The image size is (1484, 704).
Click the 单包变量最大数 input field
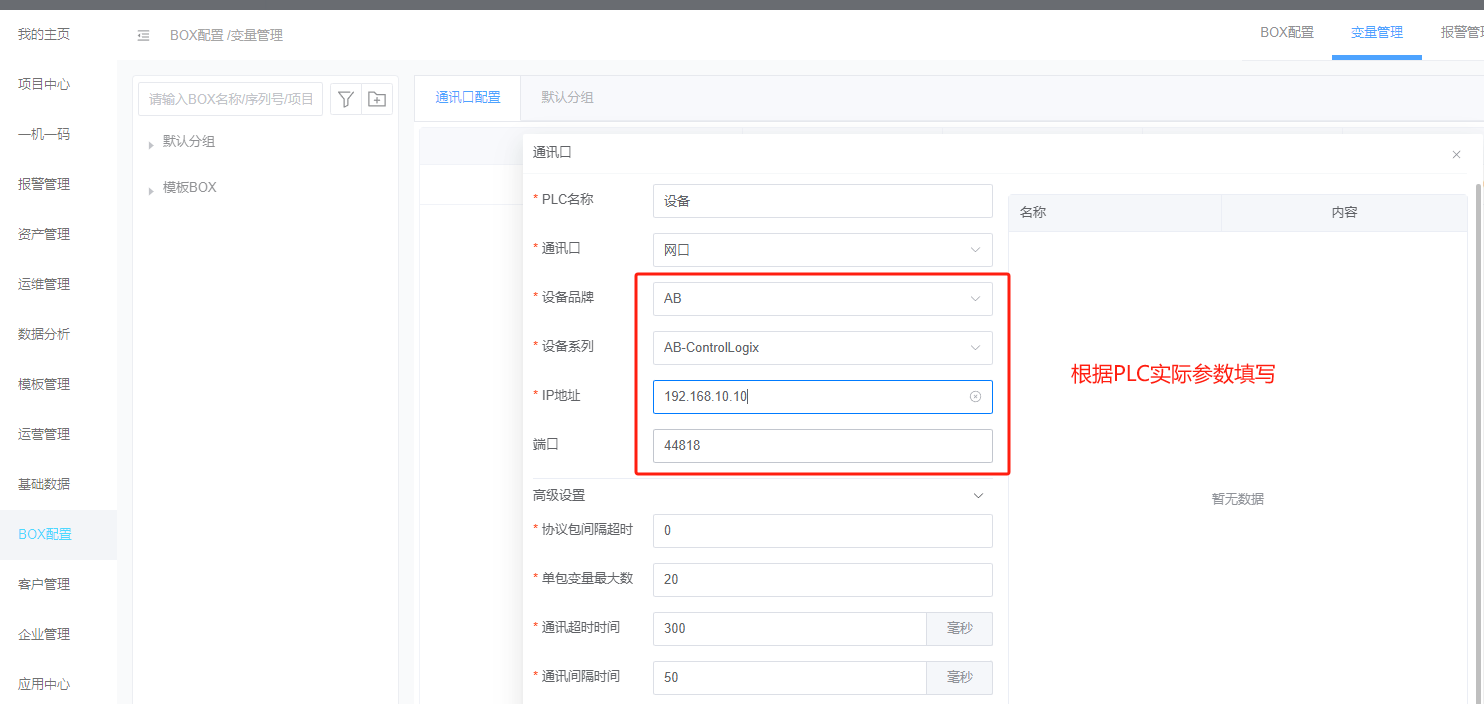click(822, 580)
